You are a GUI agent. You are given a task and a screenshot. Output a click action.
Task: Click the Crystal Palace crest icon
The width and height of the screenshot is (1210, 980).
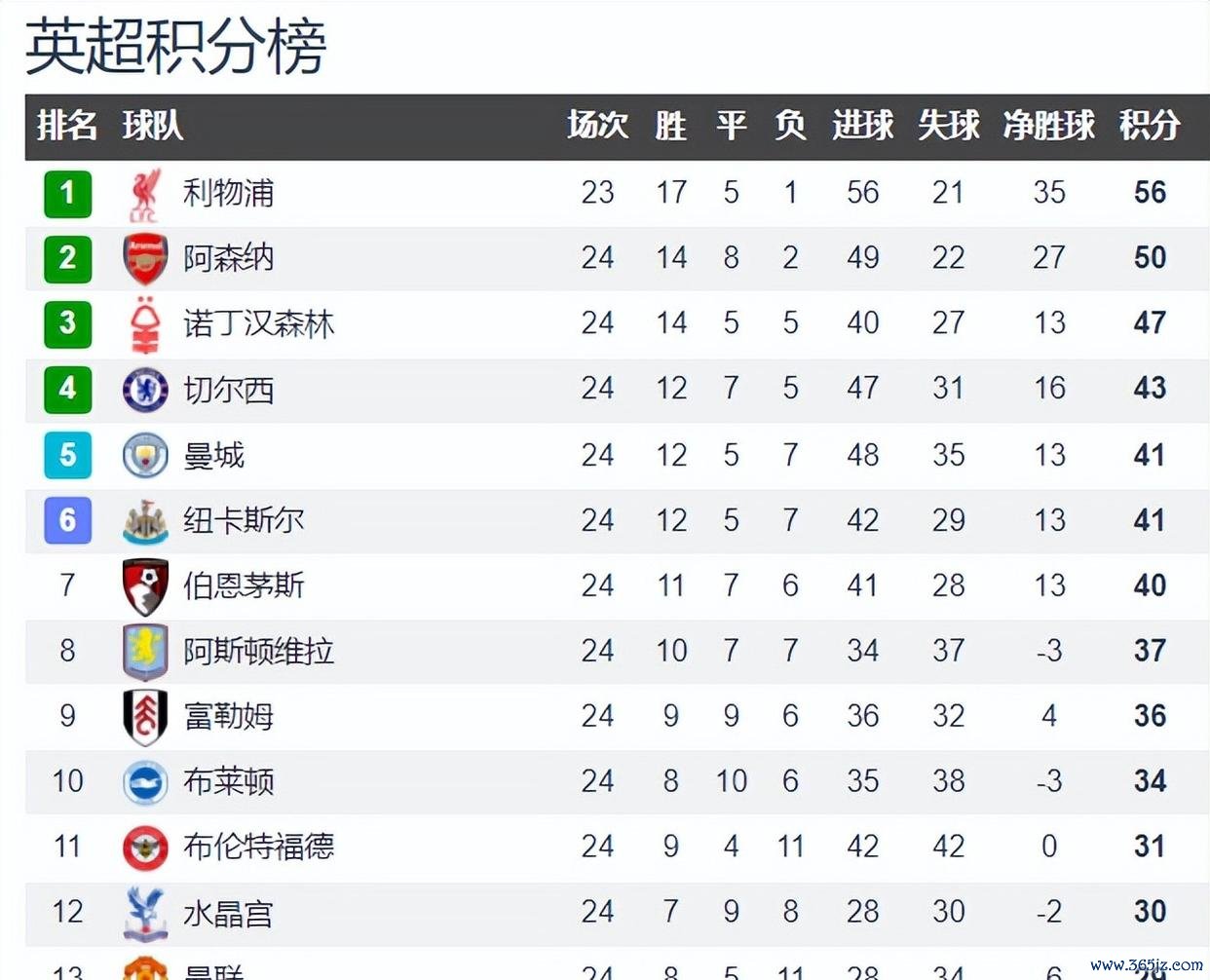[x=145, y=913]
